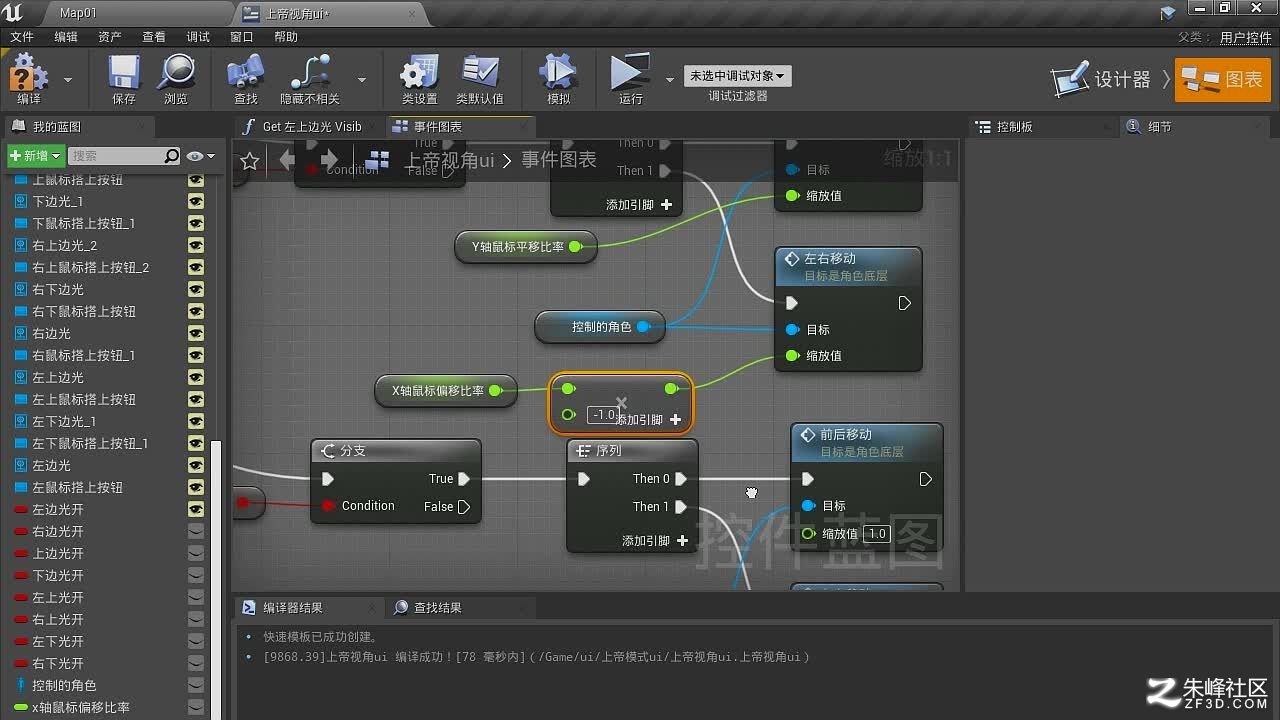
Task: Edit the 1.0 缩放值 field on 前后移动
Action: (x=877, y=534)
